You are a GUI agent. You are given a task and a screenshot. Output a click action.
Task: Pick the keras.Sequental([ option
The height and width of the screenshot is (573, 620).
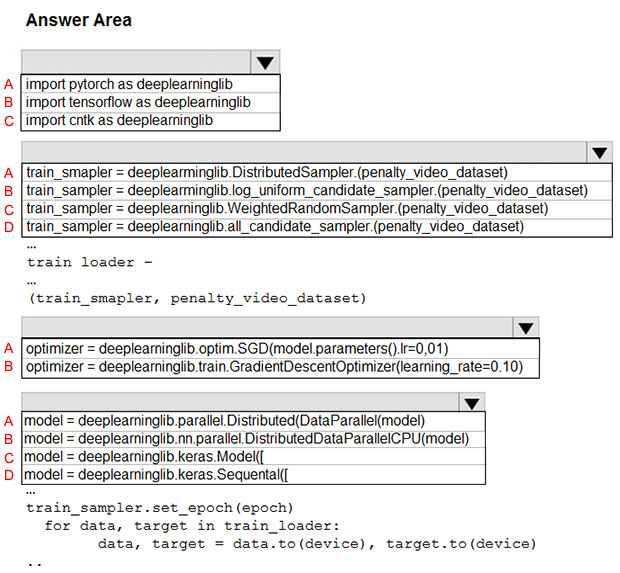tap(254, 475)
